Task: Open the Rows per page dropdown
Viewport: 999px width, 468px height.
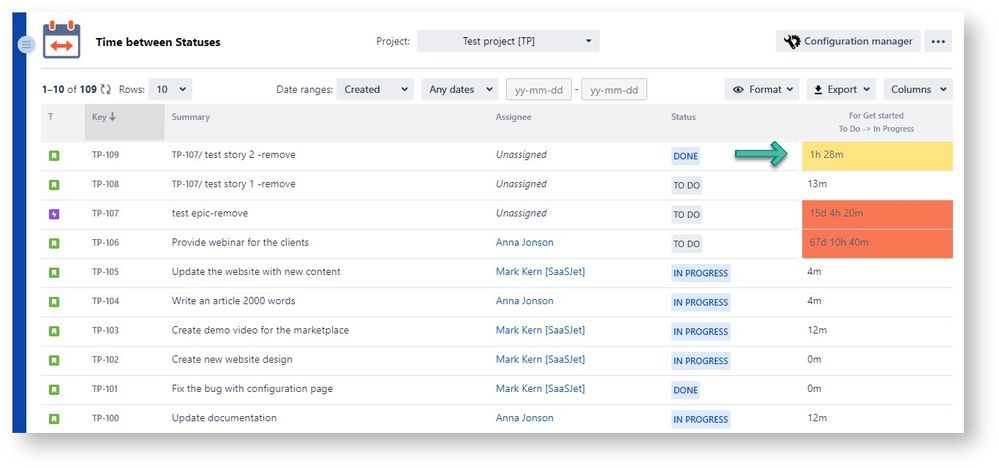Action: pos(170,90)
